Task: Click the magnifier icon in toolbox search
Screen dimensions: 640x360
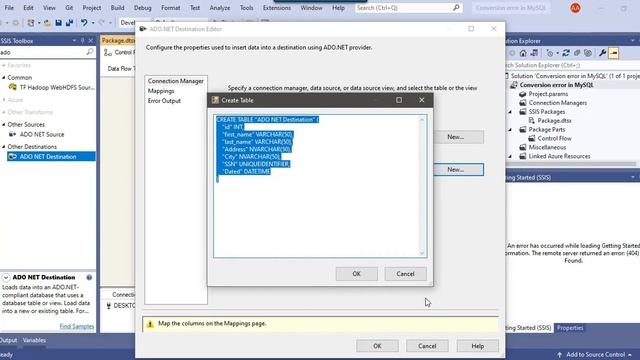Action: click(90, 52)
